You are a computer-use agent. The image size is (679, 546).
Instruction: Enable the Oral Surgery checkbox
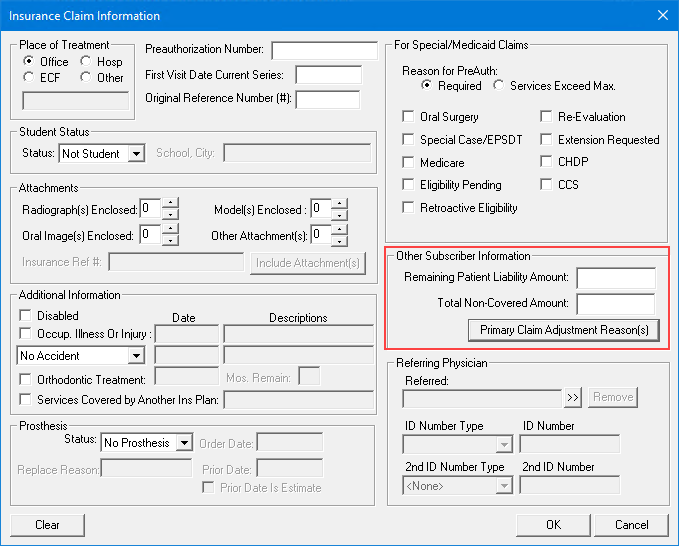[408, 117]
